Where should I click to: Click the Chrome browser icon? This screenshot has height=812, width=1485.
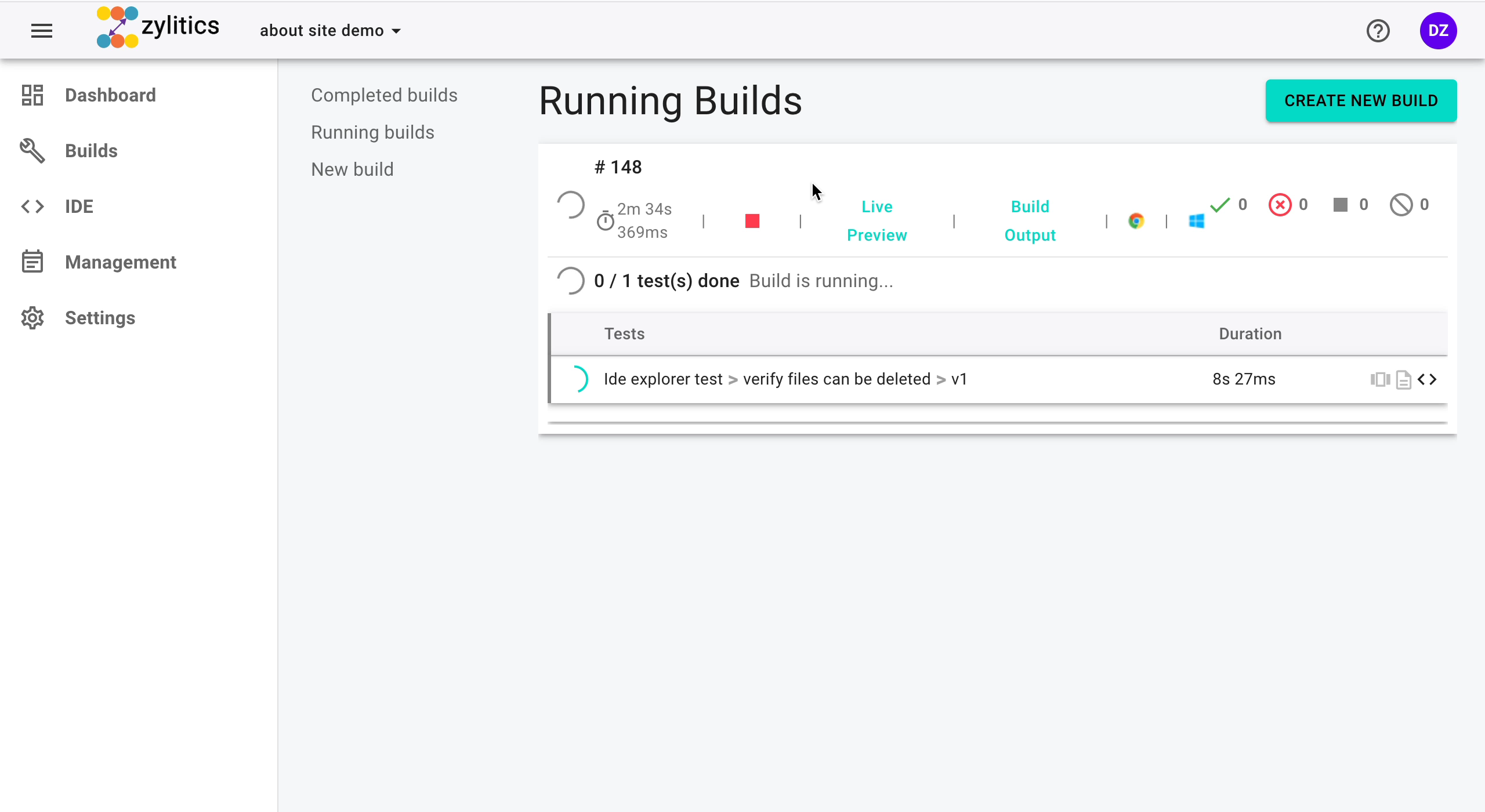tap(1136, 221)
